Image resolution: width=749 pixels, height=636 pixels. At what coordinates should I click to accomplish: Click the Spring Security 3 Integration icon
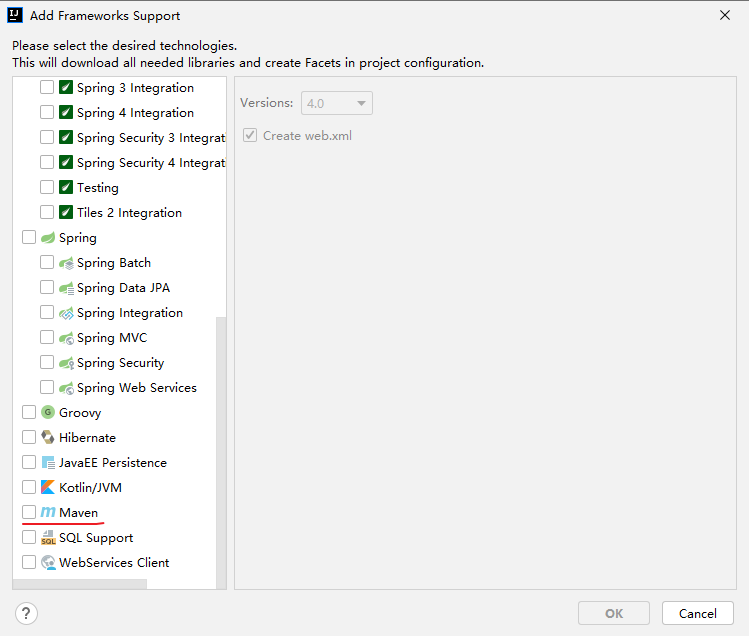coord(66,137)
